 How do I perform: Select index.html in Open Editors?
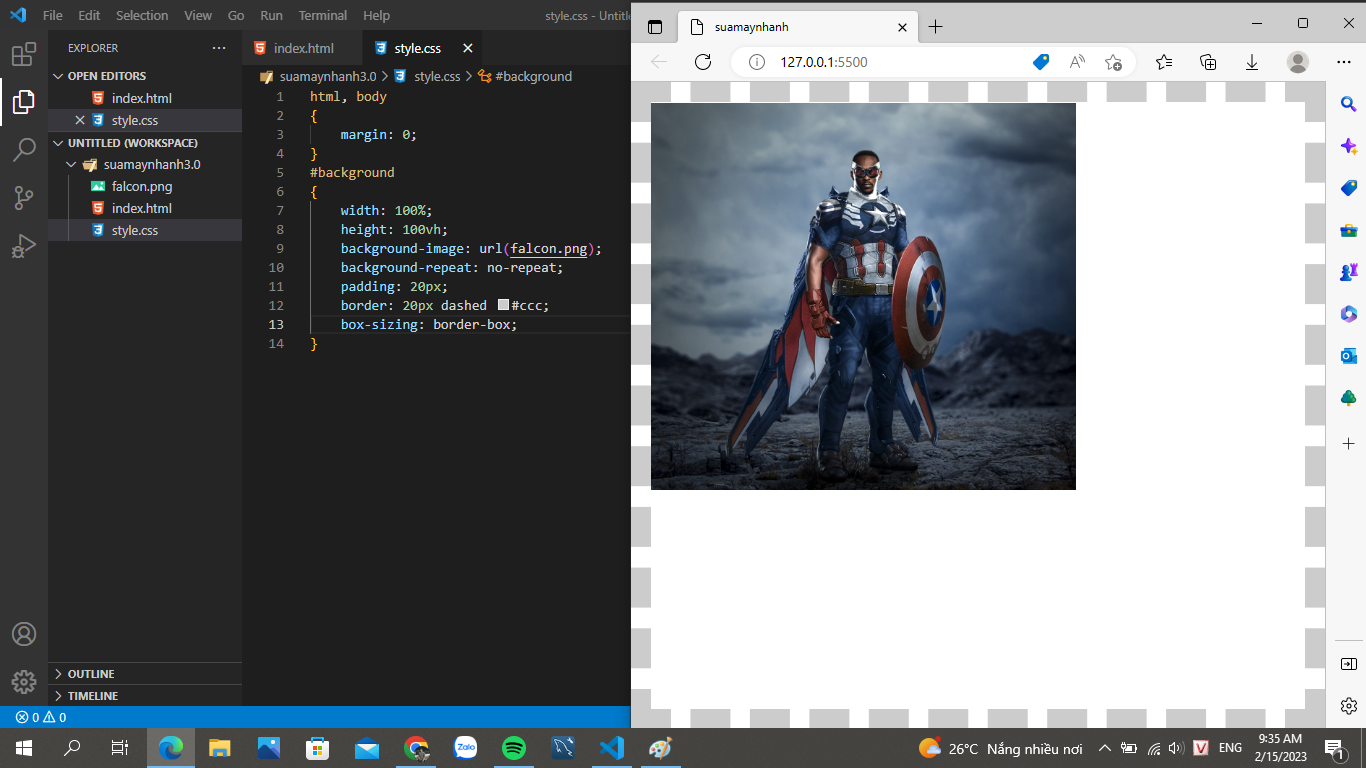pos(145,99)
